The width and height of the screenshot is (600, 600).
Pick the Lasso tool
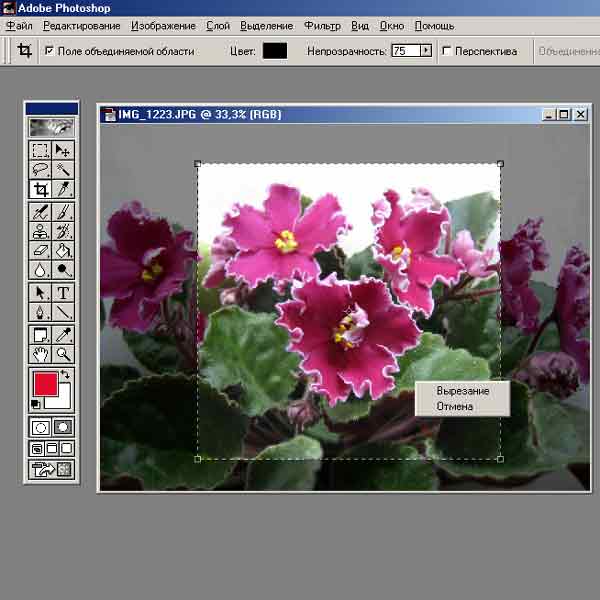click(x=40, y=169)
